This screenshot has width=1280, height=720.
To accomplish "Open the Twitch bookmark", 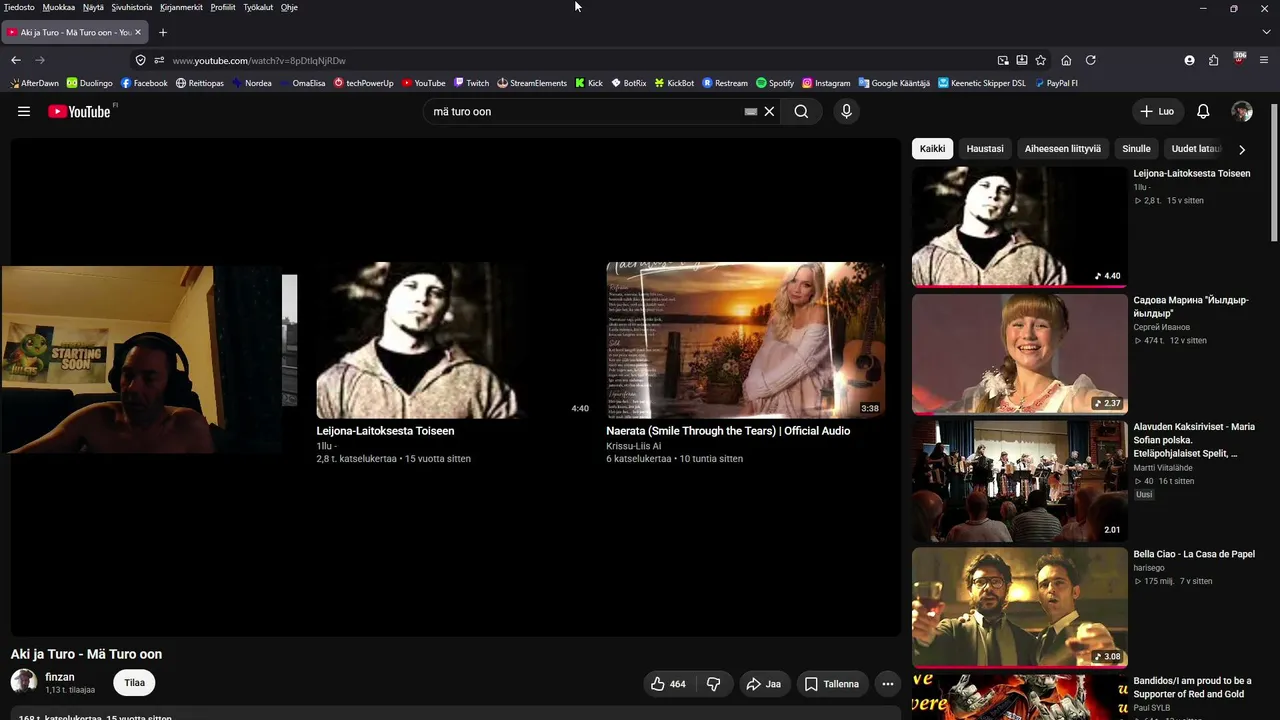I will pyautogui.click(x=471, y=83).
